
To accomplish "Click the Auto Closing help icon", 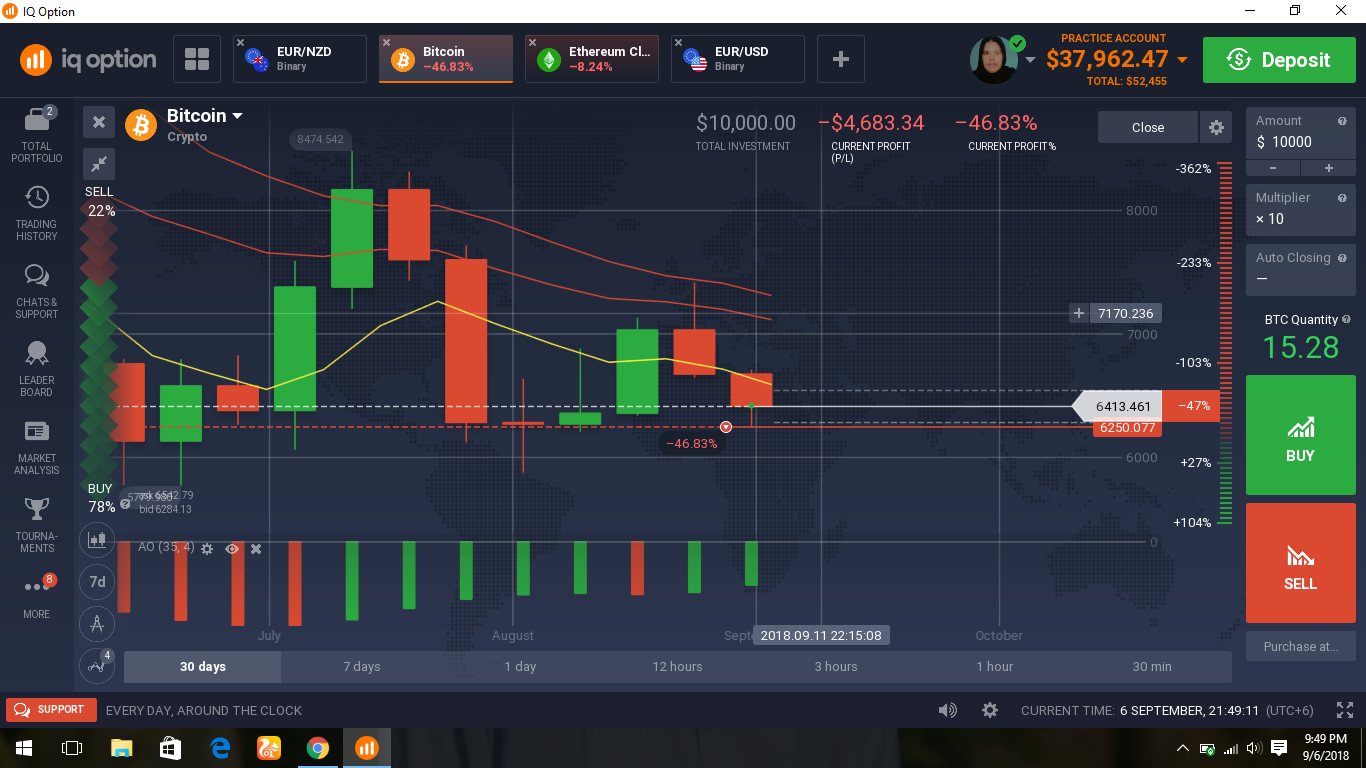I will click(1342, 257).
